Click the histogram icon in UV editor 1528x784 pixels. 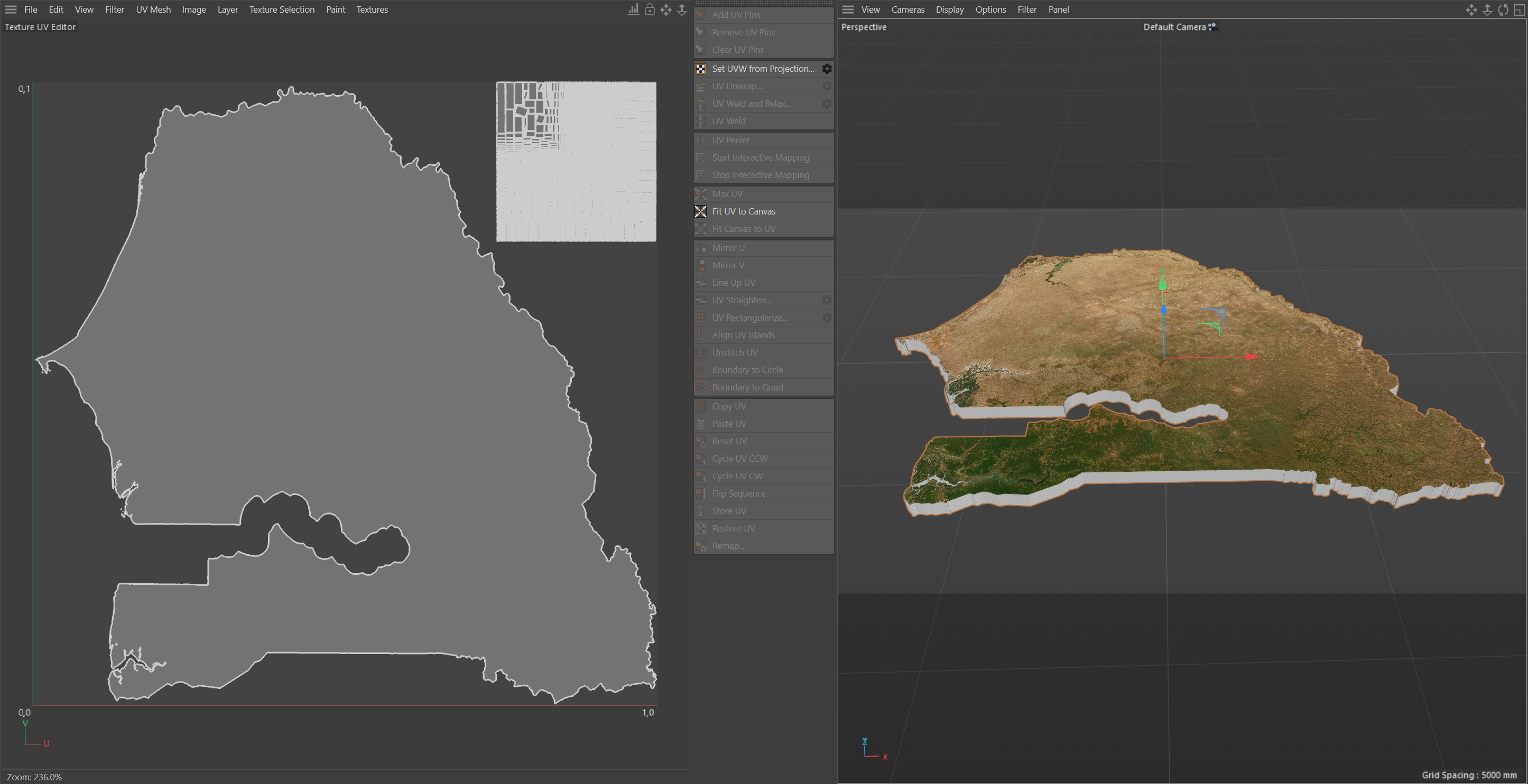click(x=634, y=10)
